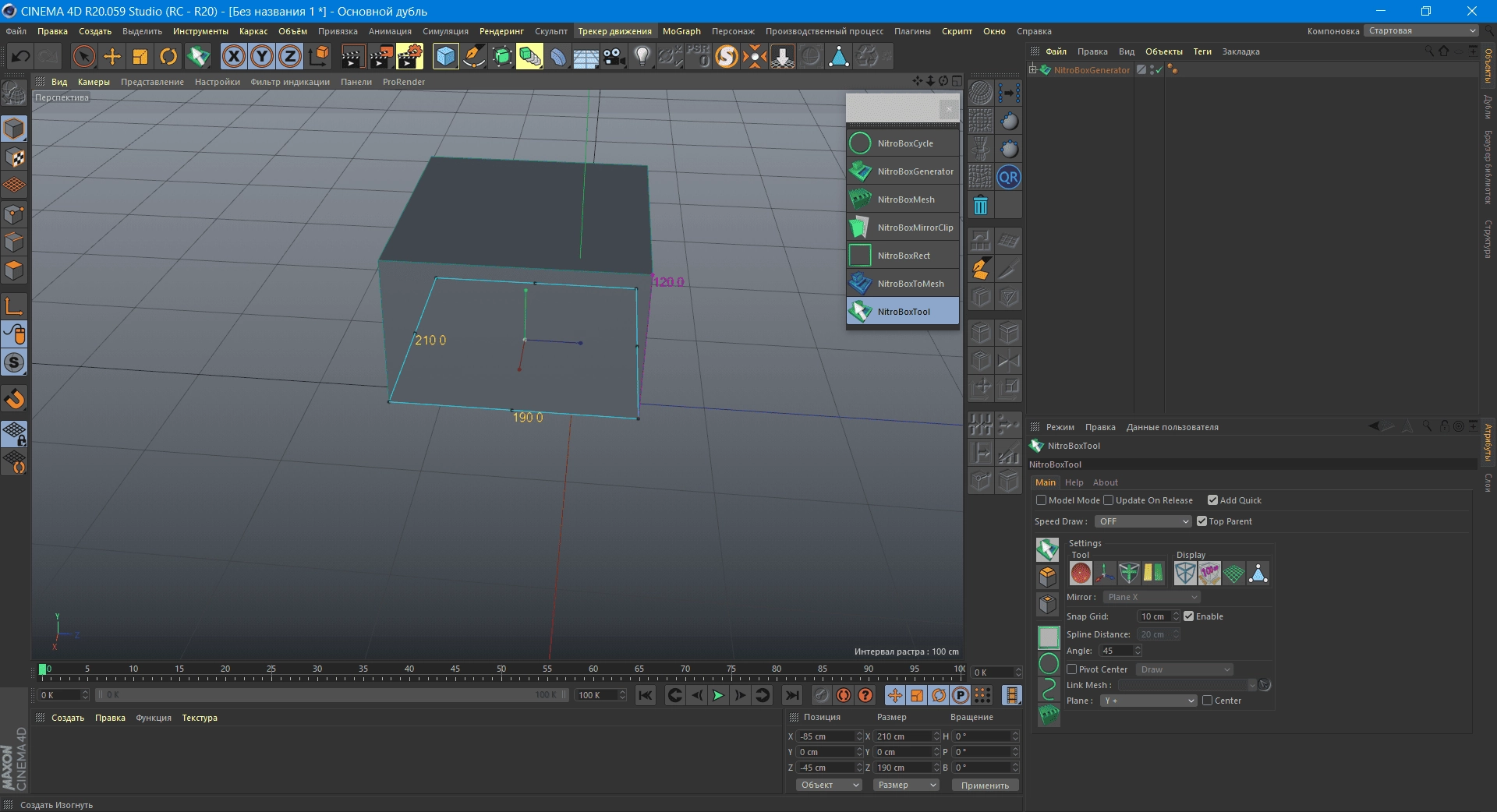The width and height of the screenshot is (1497, 812).
Task: Open the Объект coordinate system dropdown
Action: coord(829,786)
